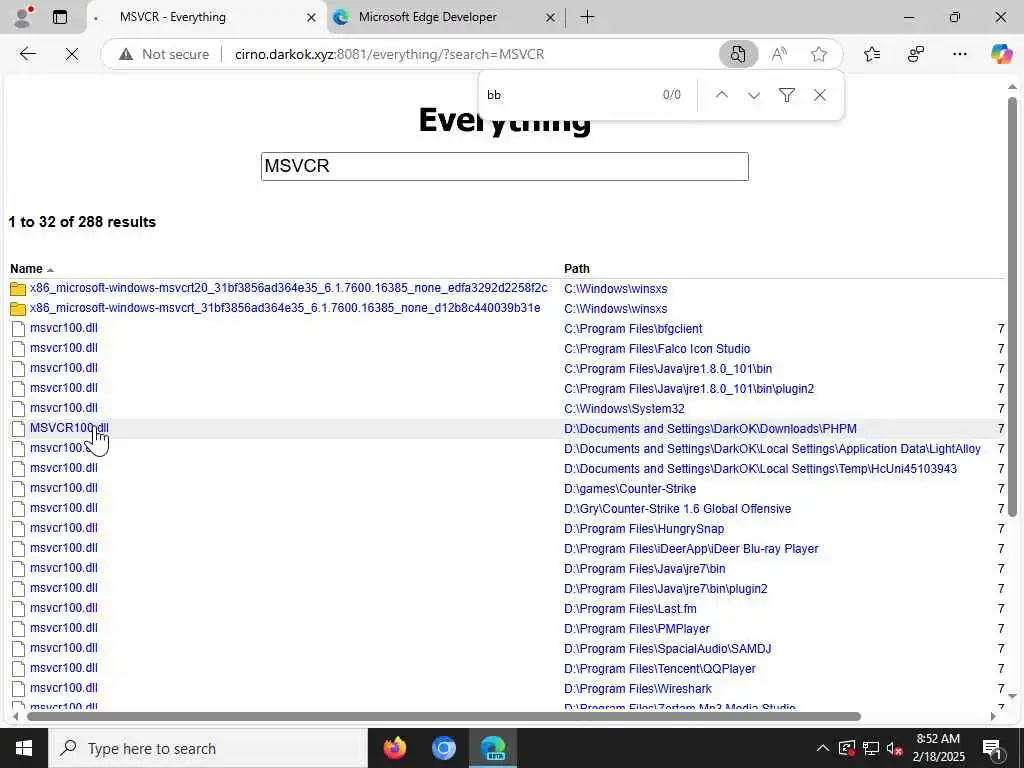Open path D:\Program Files\HungrySnap
This screenshot has width=1024, height=768.
tap(644, 528)
